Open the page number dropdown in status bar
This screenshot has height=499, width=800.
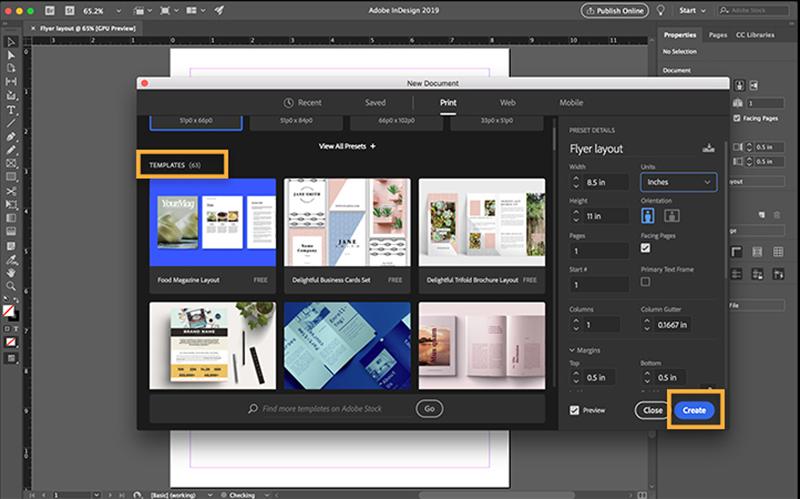coord(96,494)
